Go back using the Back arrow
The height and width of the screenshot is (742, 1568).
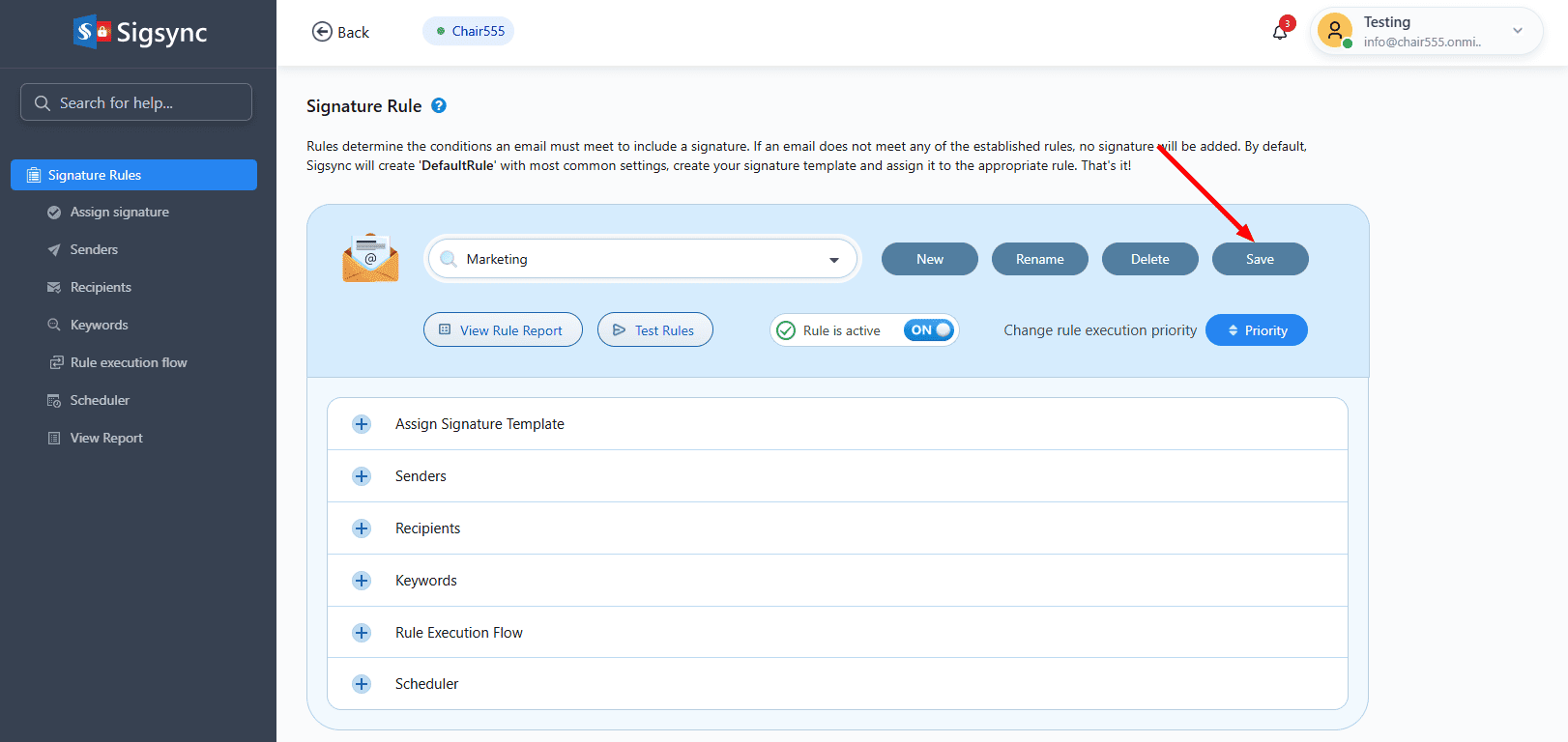(340, 32)
